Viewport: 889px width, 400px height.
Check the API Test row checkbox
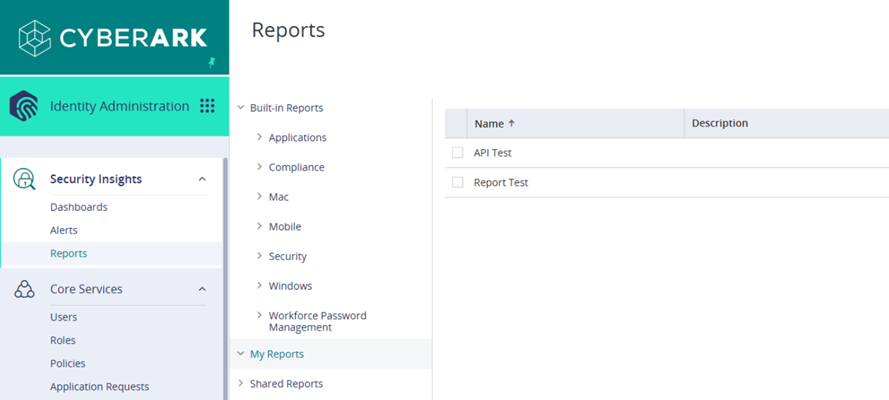click(x=458, y=153)
